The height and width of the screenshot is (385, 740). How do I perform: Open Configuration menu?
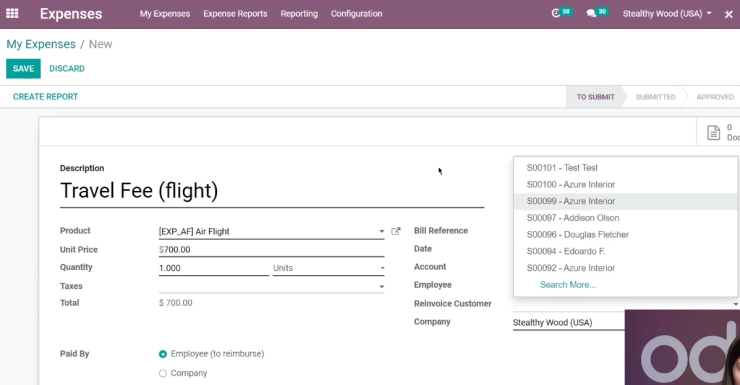[356, 14]
